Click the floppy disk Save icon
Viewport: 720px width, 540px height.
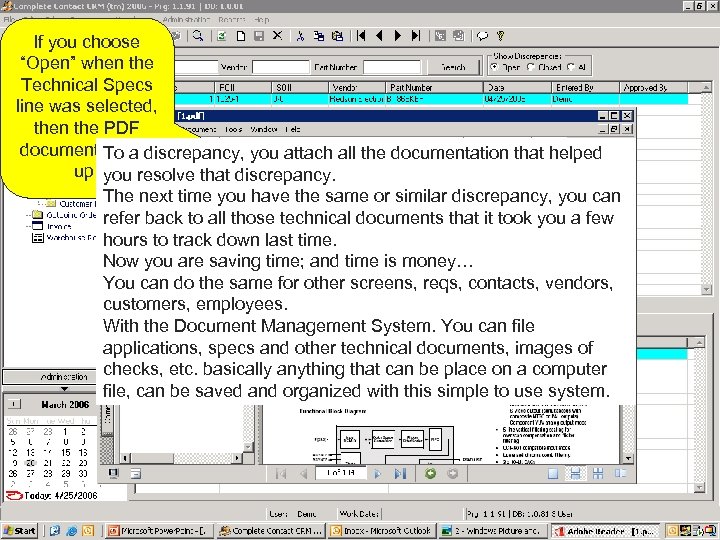pos(259,36)
